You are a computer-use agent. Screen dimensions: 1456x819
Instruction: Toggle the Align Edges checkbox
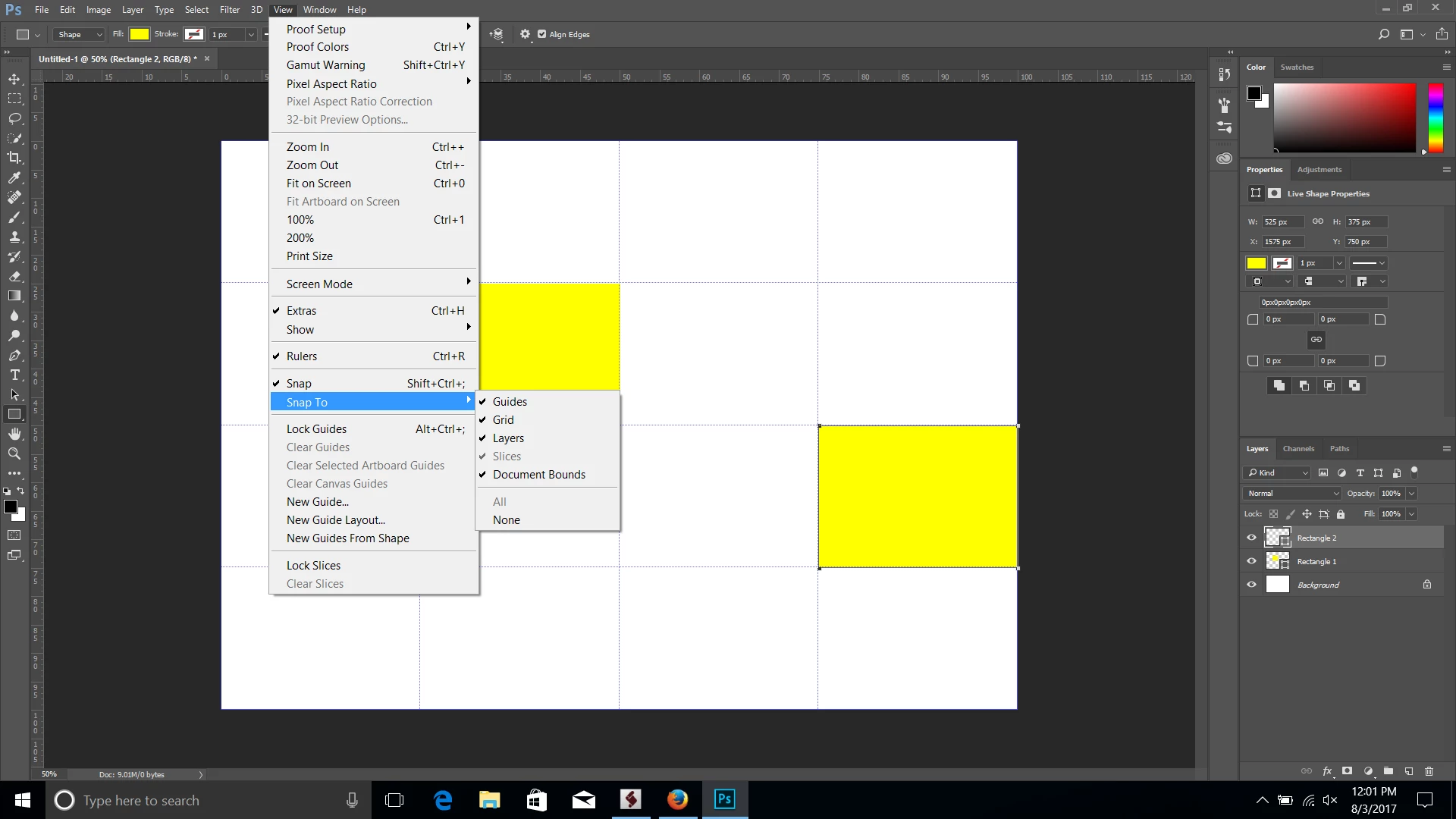[541, 34]
